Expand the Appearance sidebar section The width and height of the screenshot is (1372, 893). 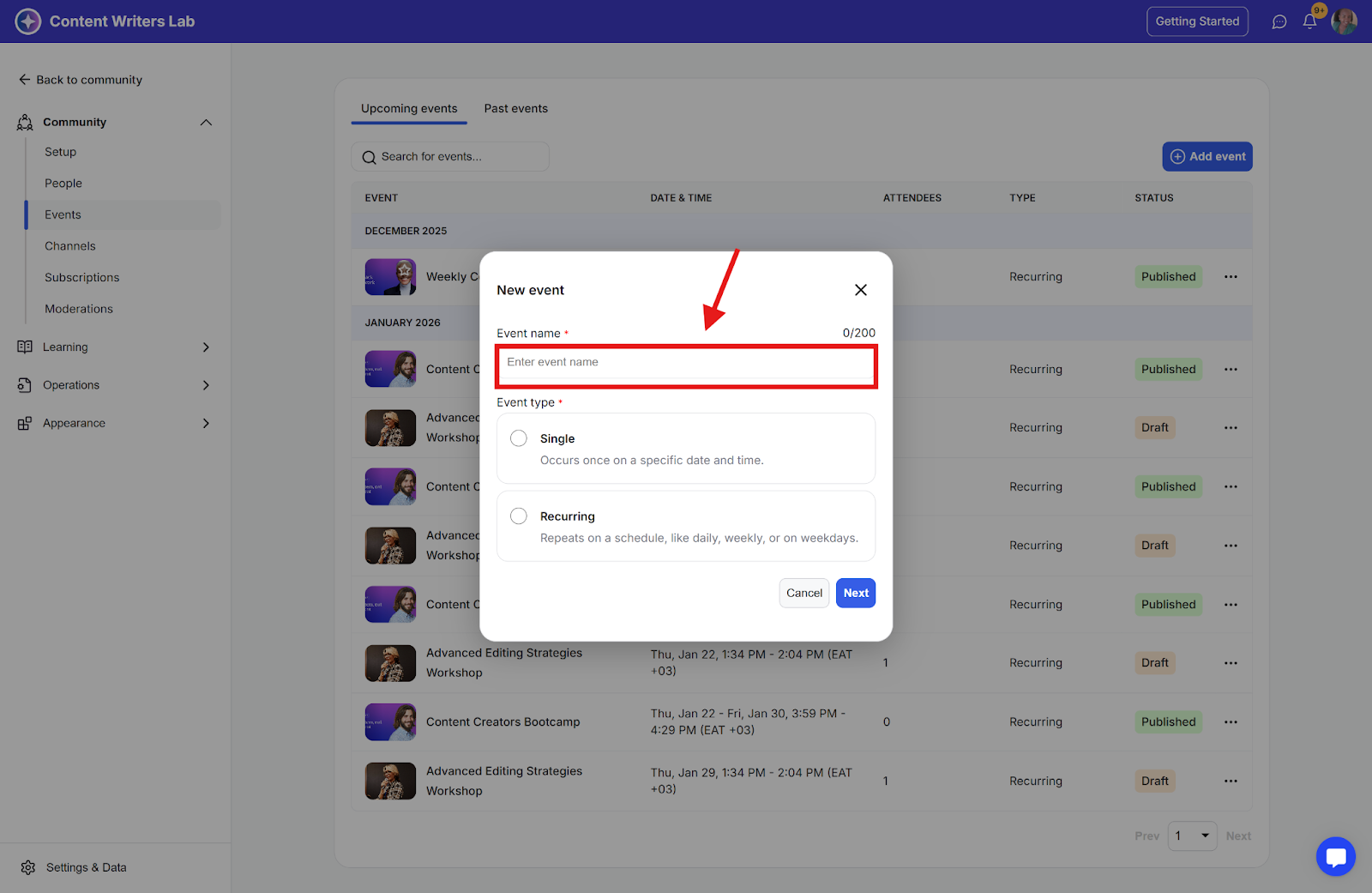click(x=206, y=423)
